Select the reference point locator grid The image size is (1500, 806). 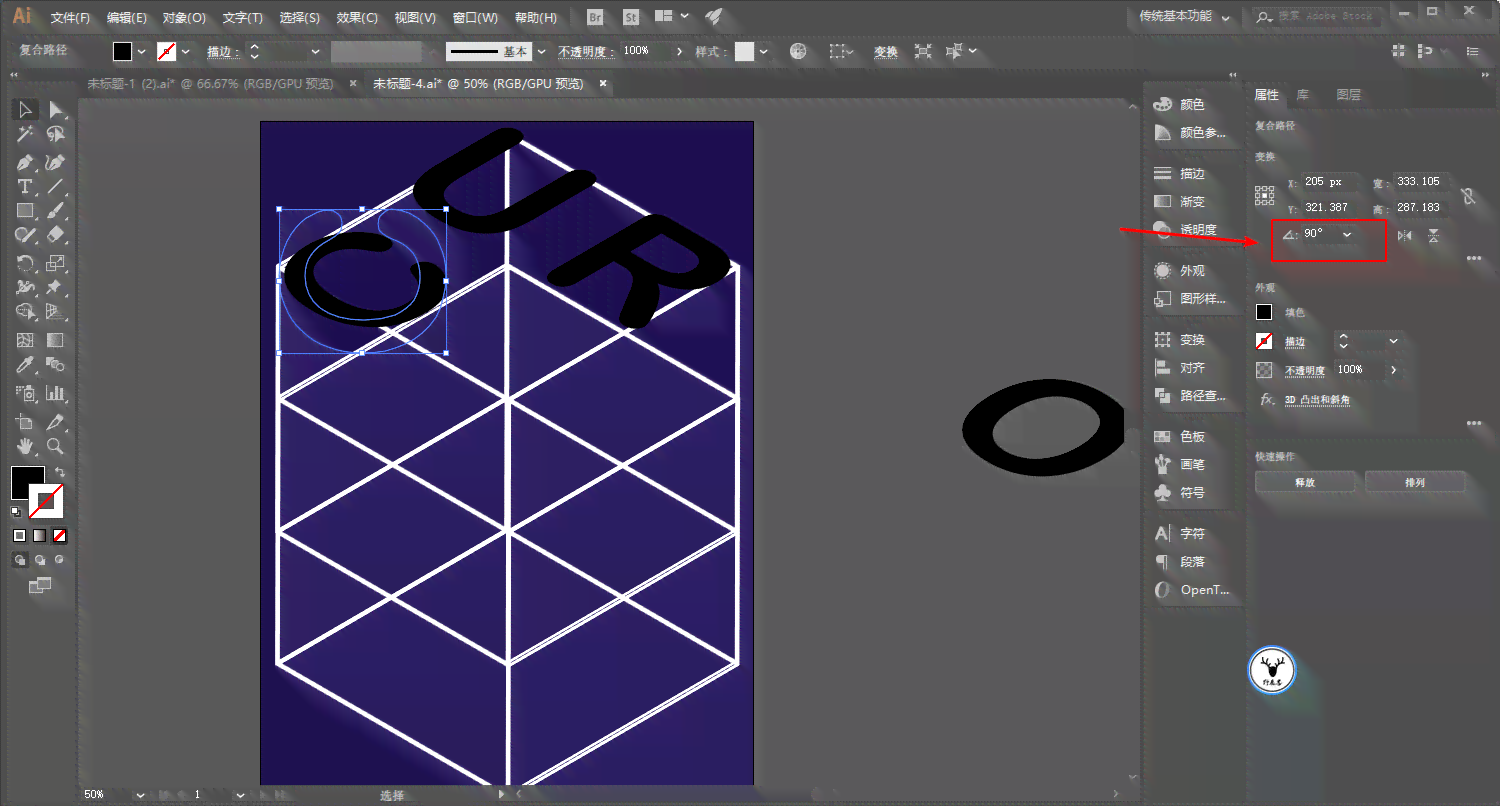click(x=1265, y=195)
